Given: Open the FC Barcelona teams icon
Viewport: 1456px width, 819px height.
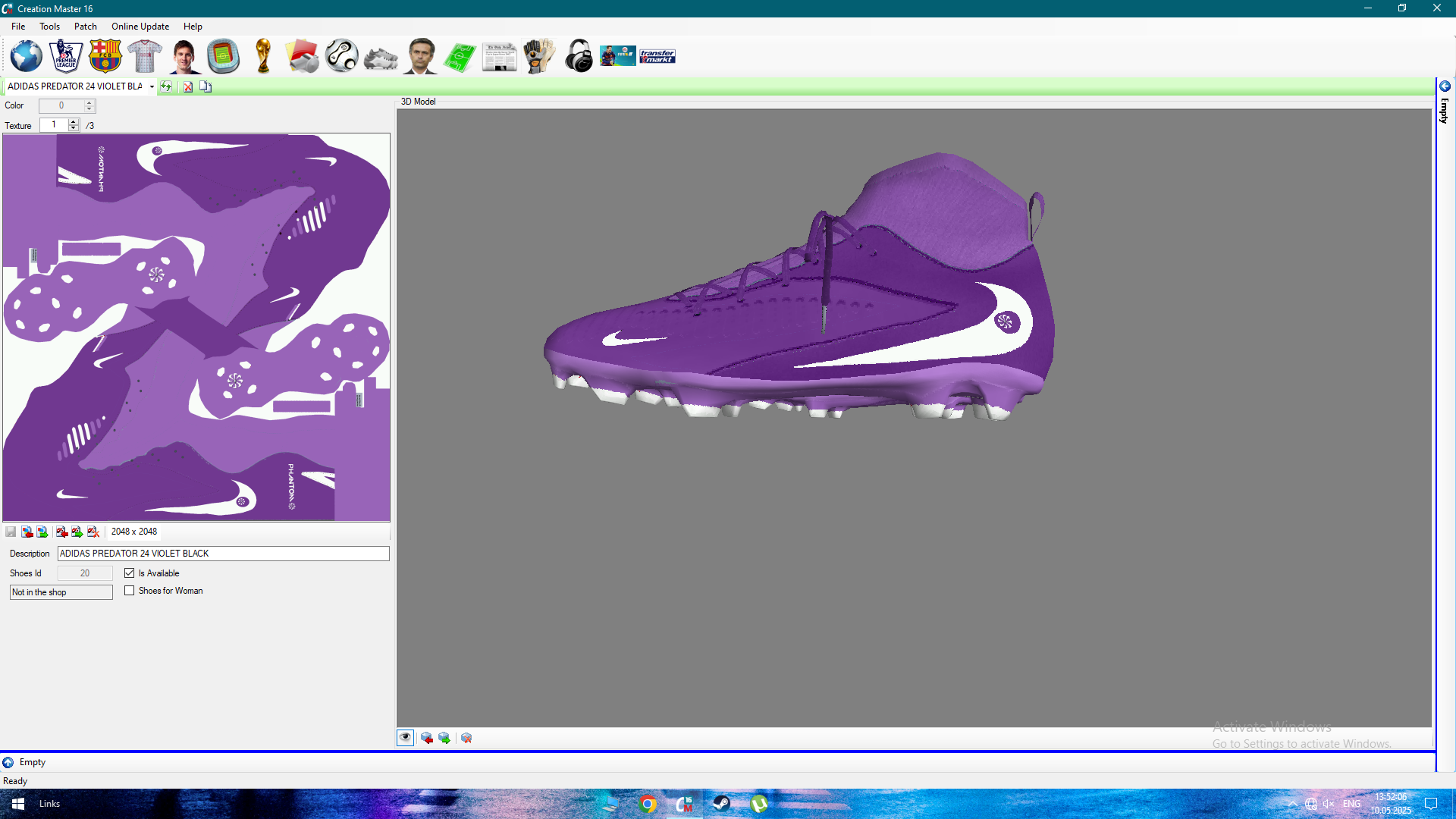Looking at the screenshot, I should point(105,56).
